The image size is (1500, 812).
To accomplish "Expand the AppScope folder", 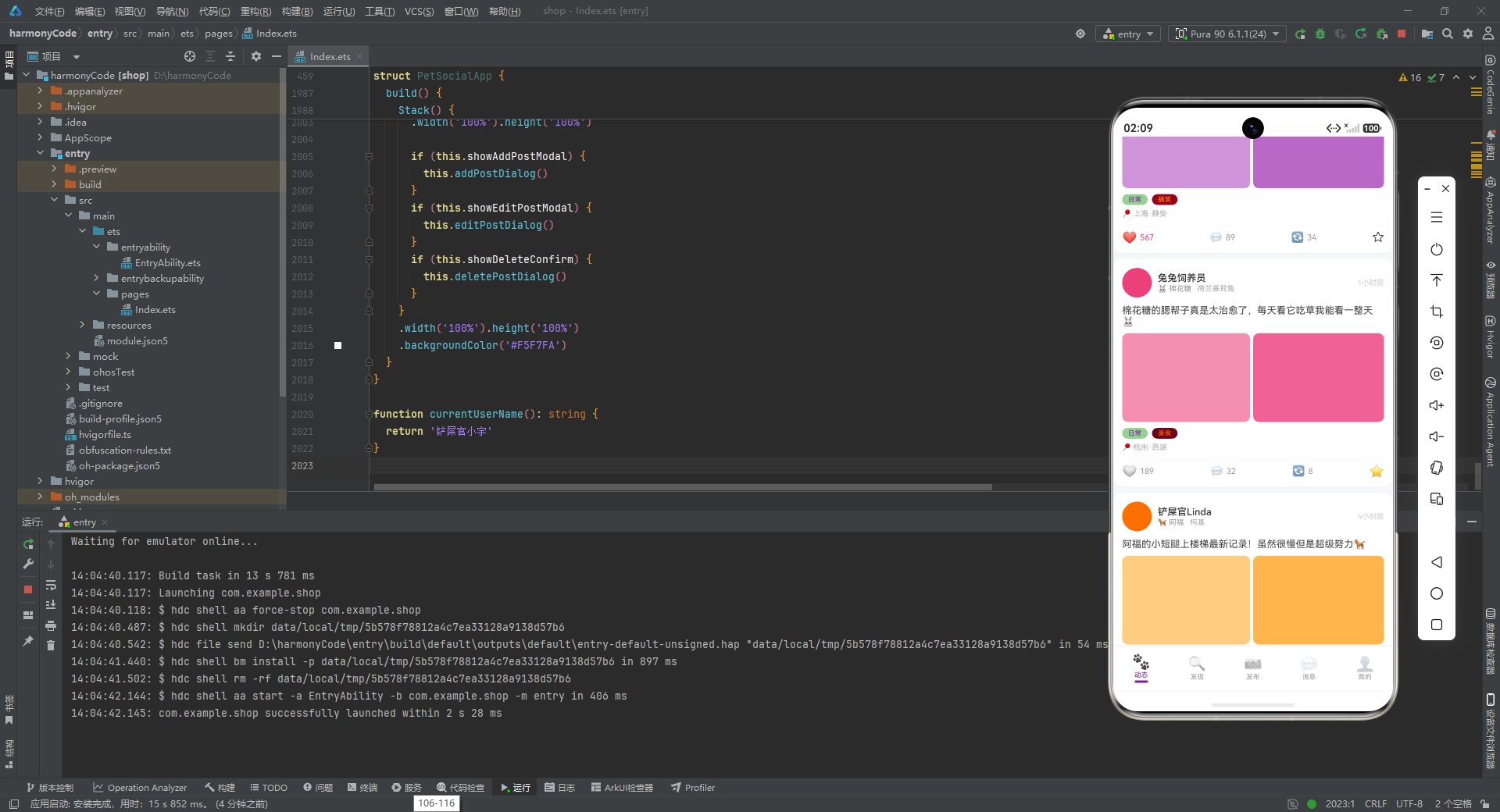I will click(41, 137).
